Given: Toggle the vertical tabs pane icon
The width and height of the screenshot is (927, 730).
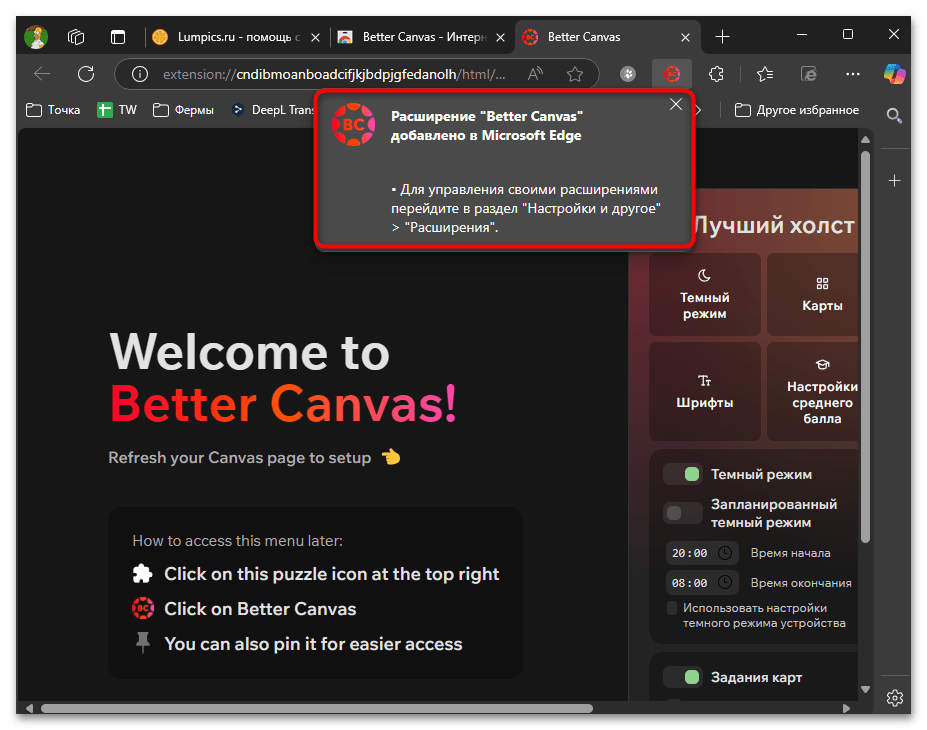Looking at the screenshot, I should 118,37.
